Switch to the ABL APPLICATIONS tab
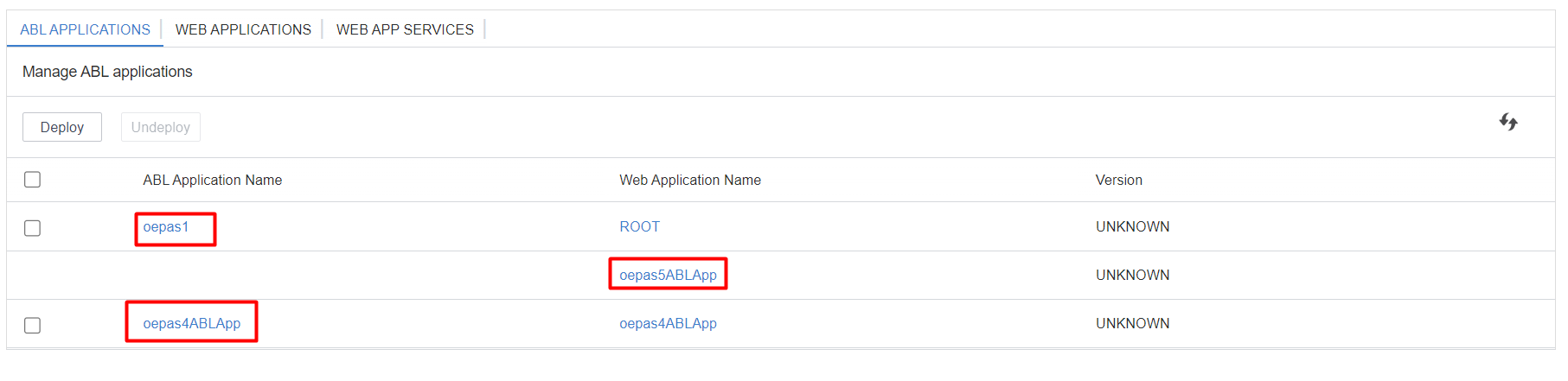The width and height of the screenshot is (1568, 381). click(x=85, y=29)
